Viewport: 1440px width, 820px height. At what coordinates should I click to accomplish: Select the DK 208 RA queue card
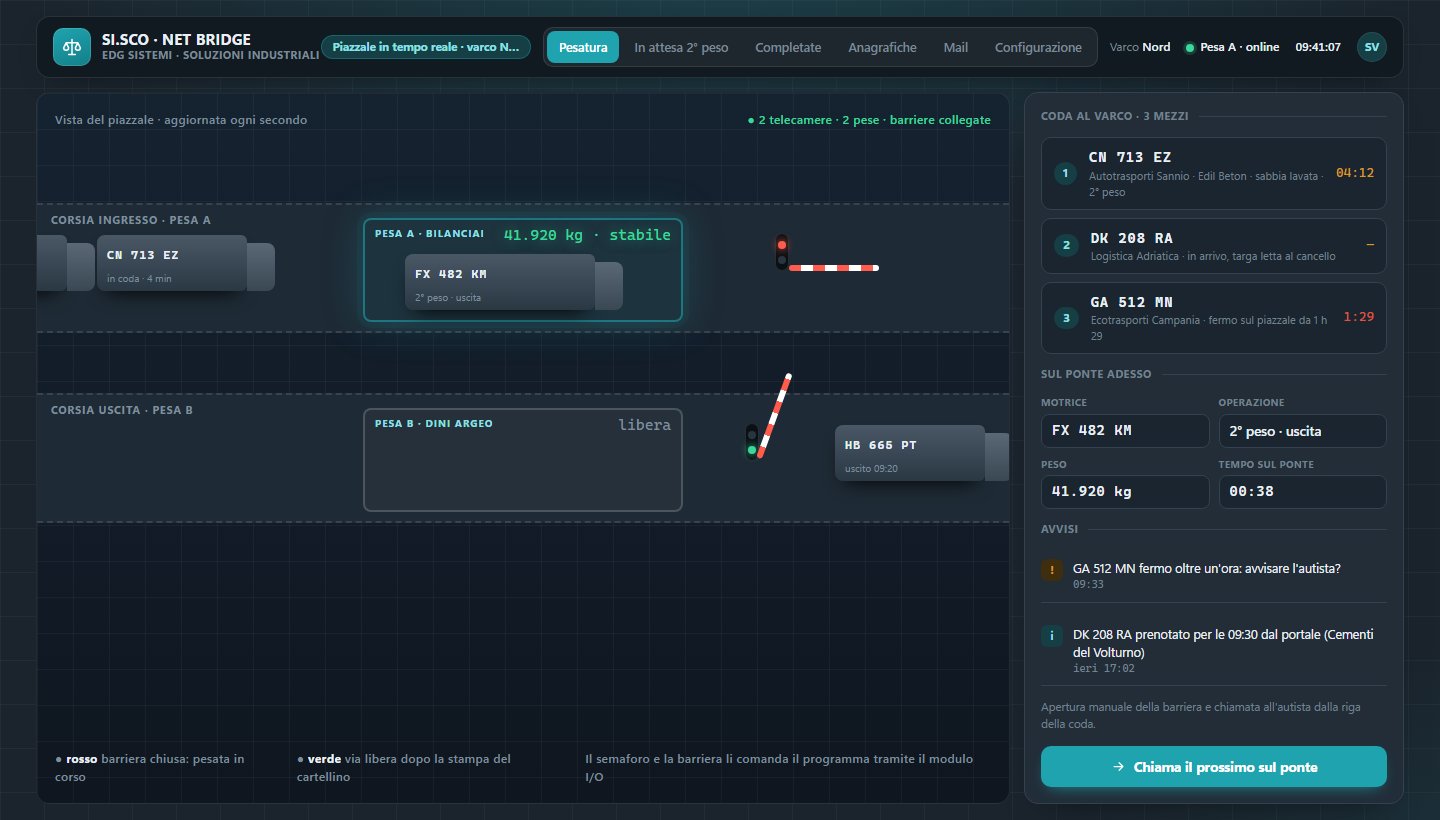(x=1214, y=246)
